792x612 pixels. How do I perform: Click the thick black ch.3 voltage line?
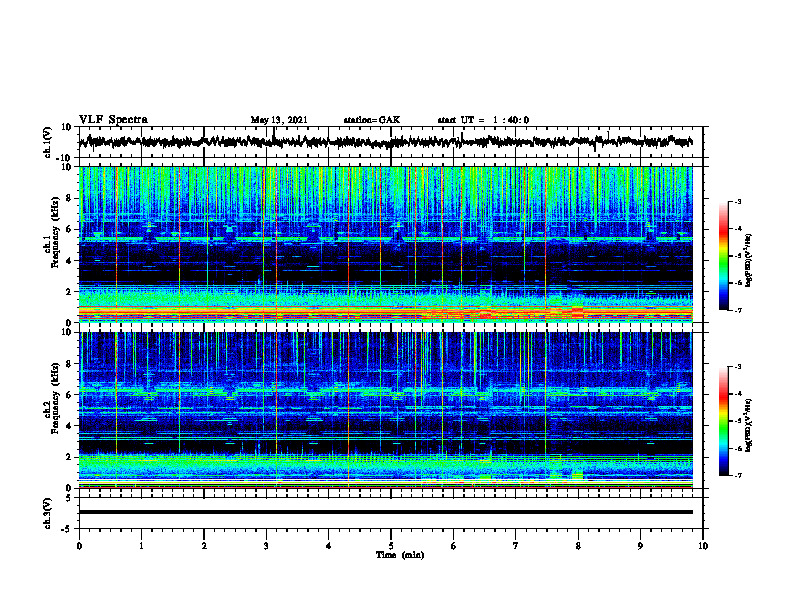point(385,512)
